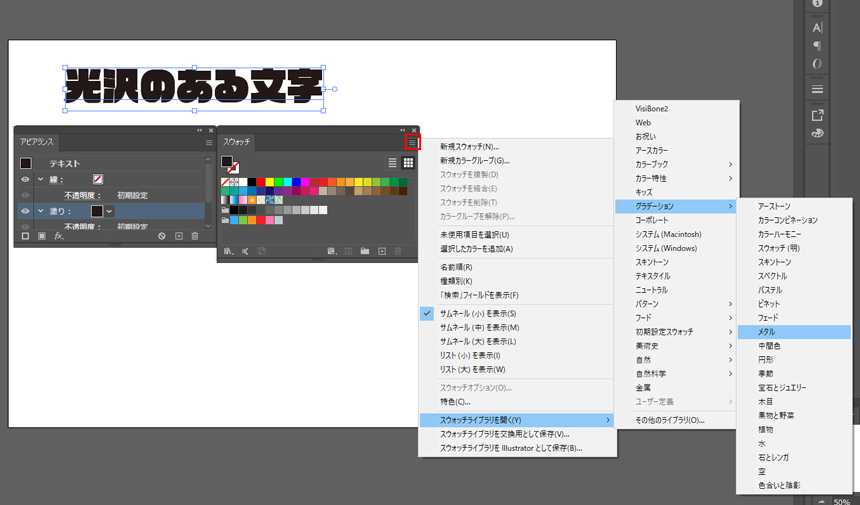Switch Swatches panel to list view
Image resolution: width=860 pixels, height=505 pixels.
392,163
